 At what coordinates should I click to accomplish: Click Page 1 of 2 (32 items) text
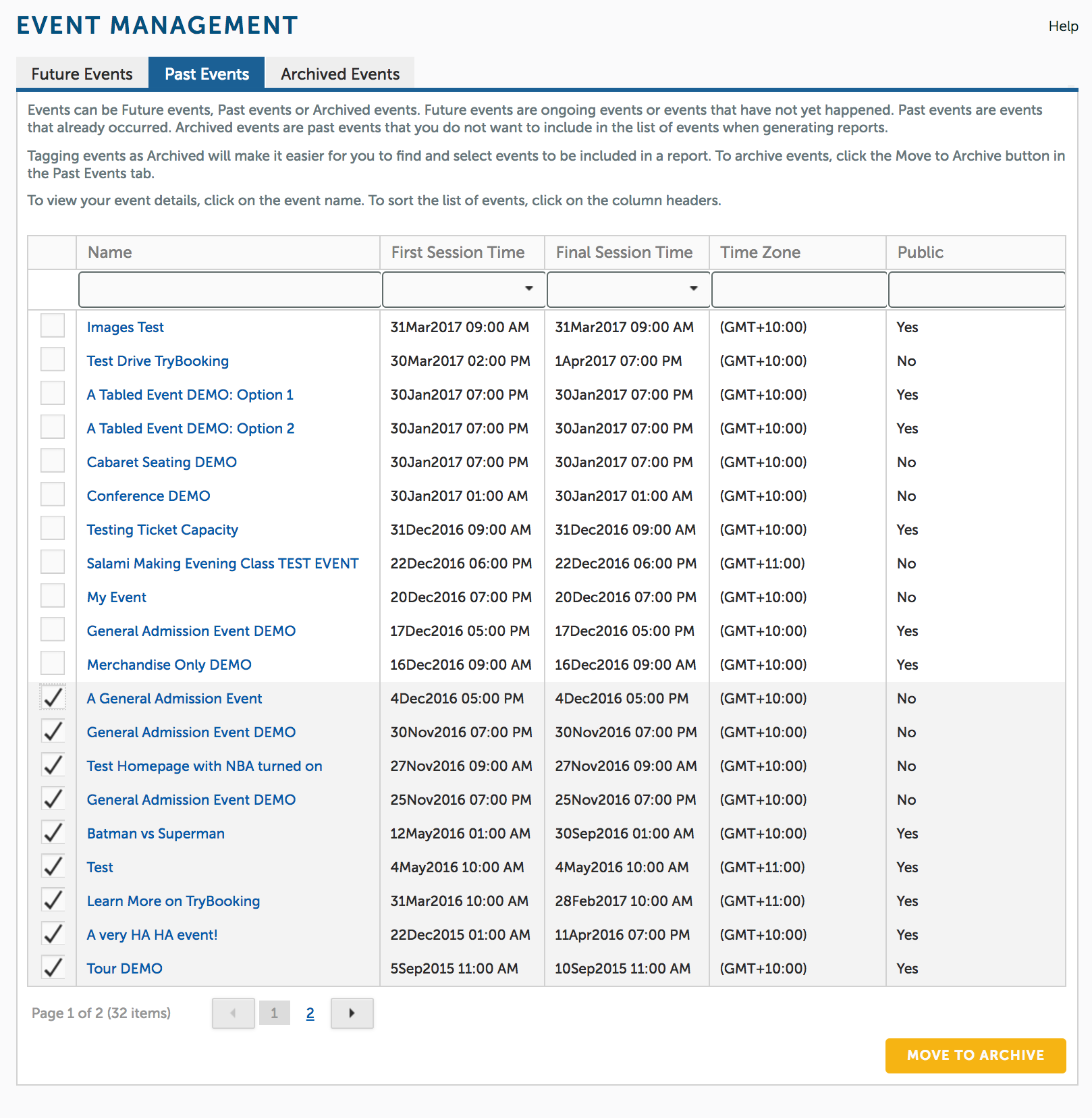click(x=101, y=1013)
